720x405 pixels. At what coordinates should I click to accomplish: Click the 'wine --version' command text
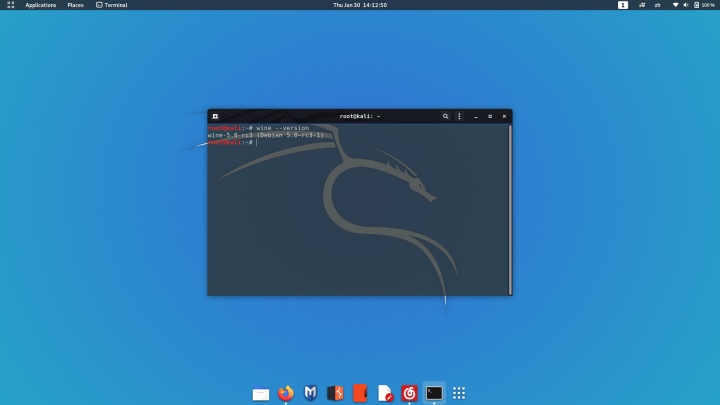[x=282, y=128]
